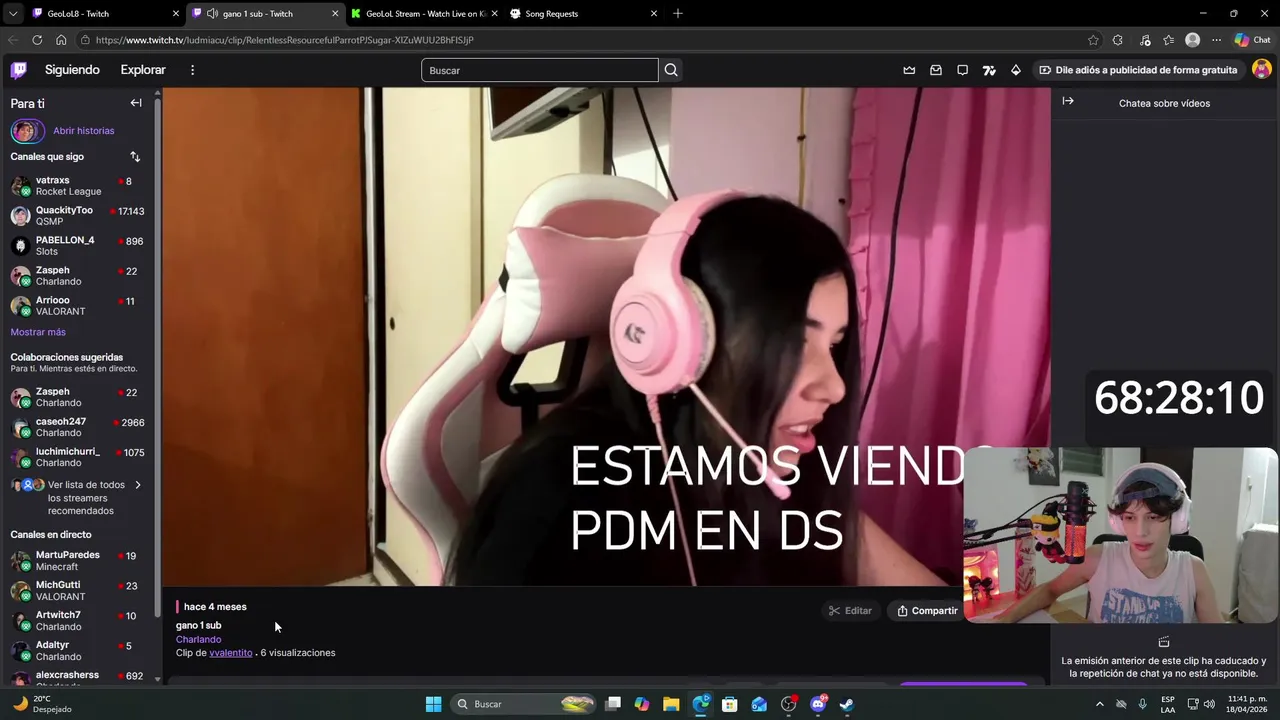Click the Editar clip button
This screenshot has width=1280, height=720.
tap(850, 611)
